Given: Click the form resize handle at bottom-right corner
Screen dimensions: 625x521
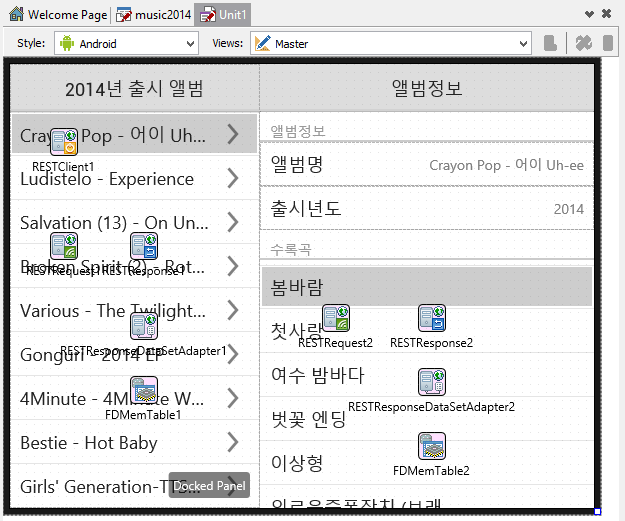Looking at the screenshot, I should (x=597, y=511).
